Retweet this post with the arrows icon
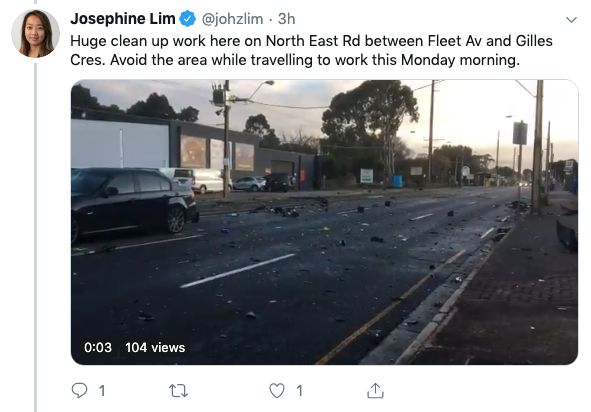591x412 pixels. (178, 391)
